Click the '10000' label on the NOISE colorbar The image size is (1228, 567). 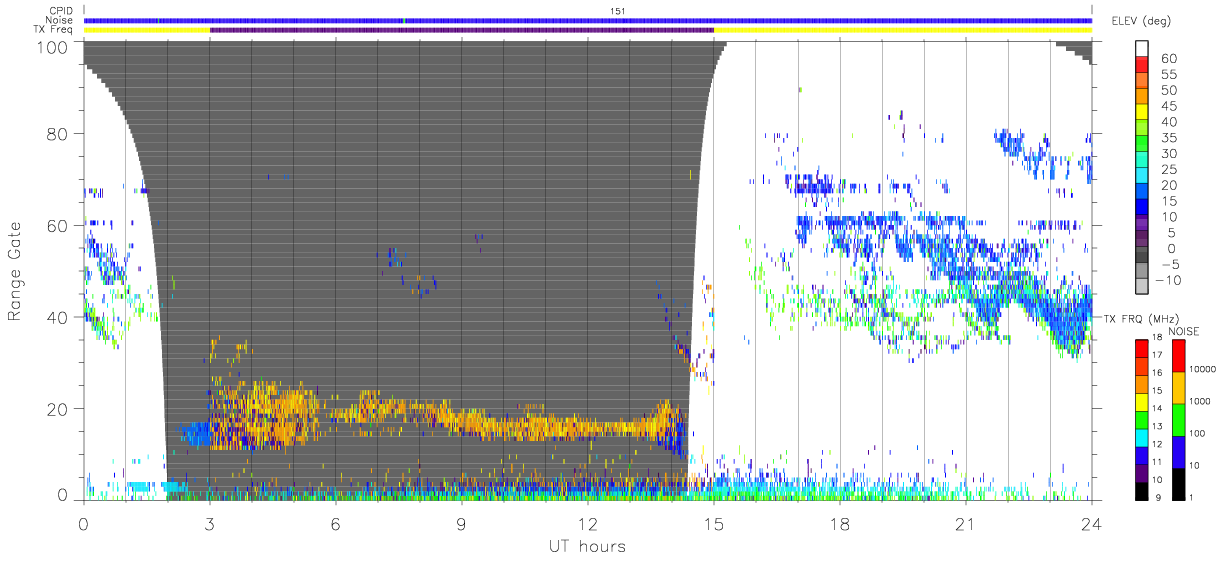(x=1204, y=369)
